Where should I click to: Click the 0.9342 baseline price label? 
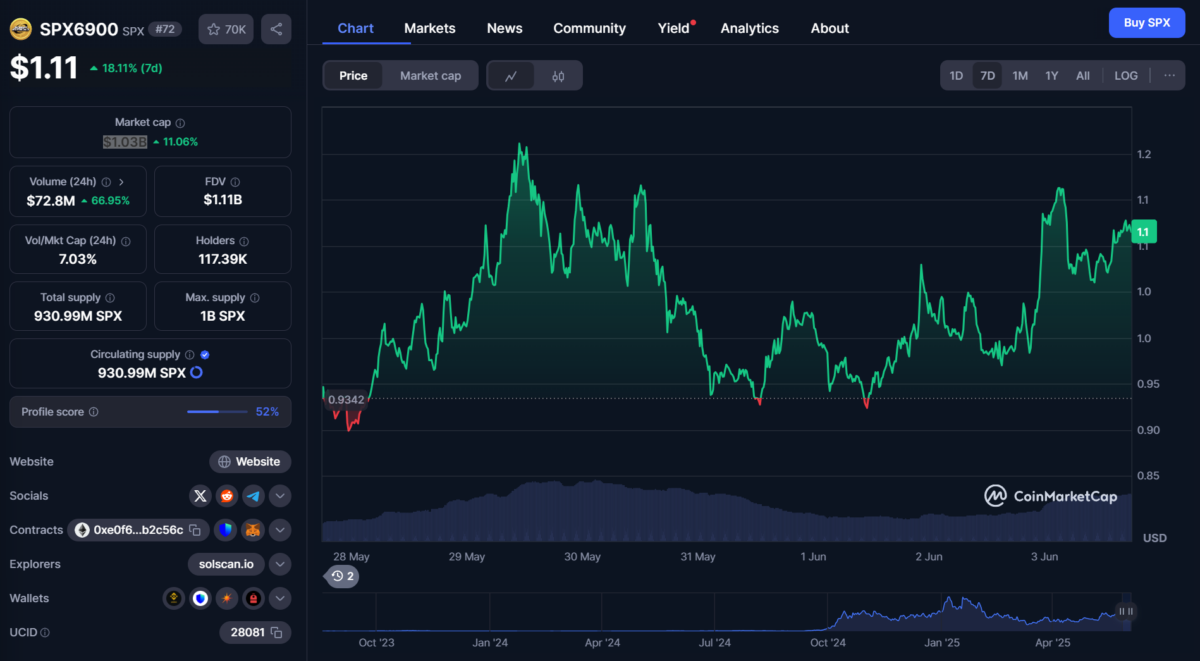[x=345, y=399]
